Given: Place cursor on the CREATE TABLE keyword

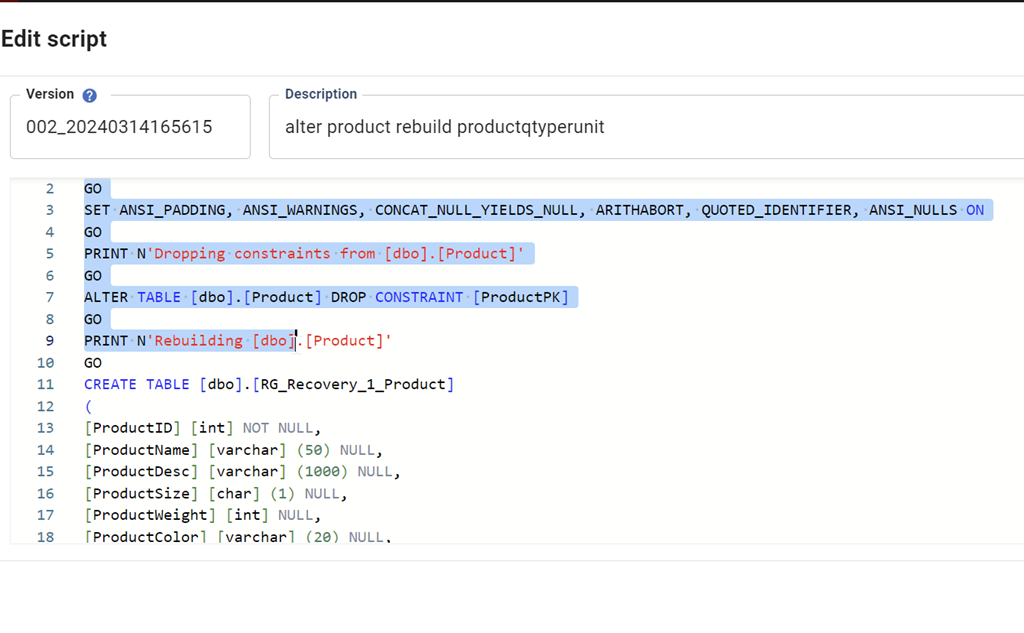Looking at the screenshot, I should coord(137,385).
